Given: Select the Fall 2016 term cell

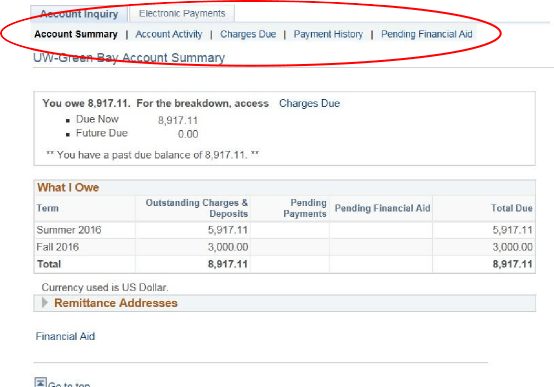Looking at the screenshot, I should point(58,247).
